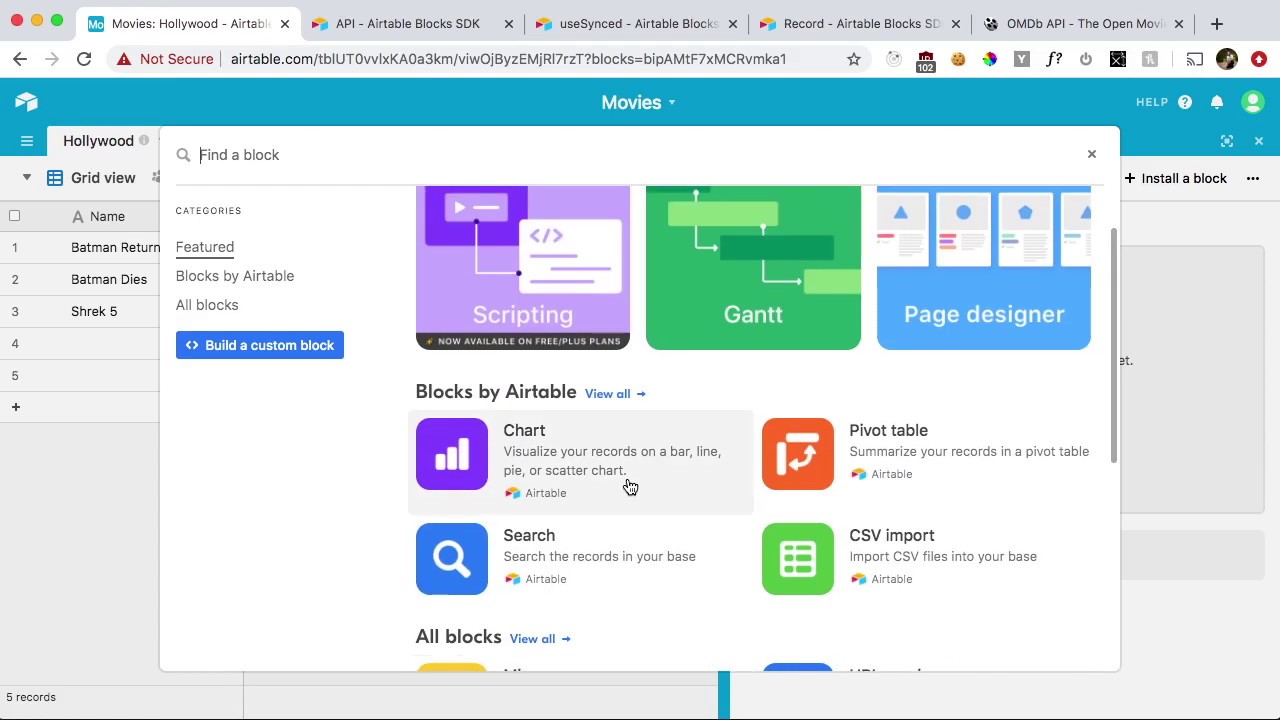Viewport: 1280px width, 720px height.
Task: Open the Help question mark icon
Action: (x=1185, y=102)
